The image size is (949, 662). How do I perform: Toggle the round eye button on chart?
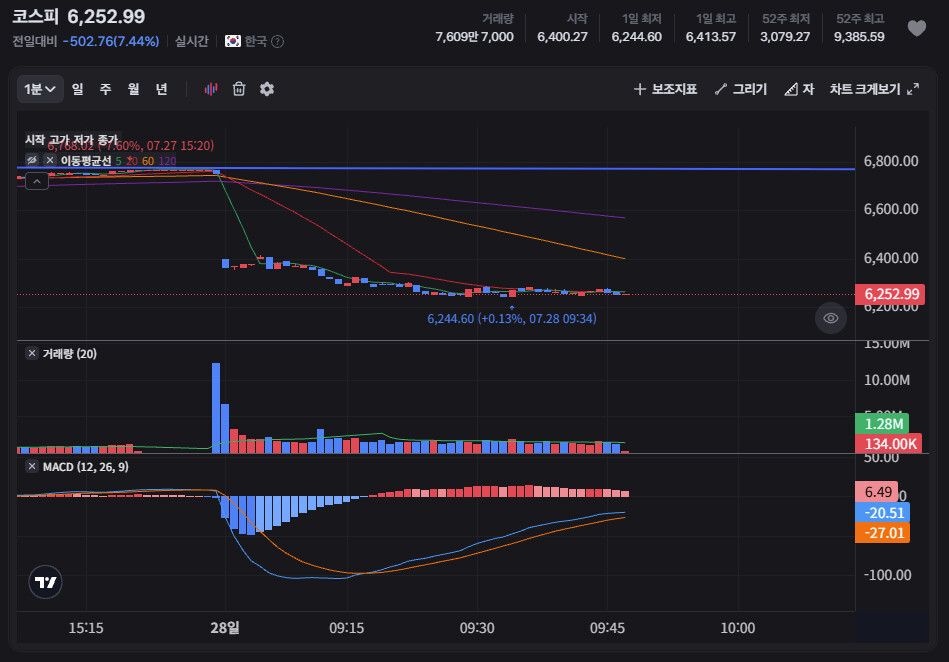830,318
